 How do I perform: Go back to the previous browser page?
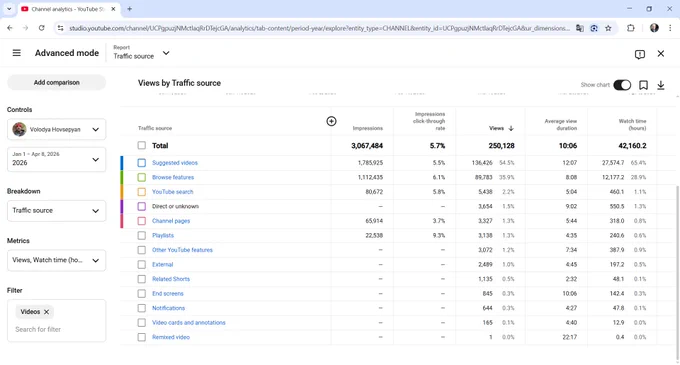click(x=10, y=28)
